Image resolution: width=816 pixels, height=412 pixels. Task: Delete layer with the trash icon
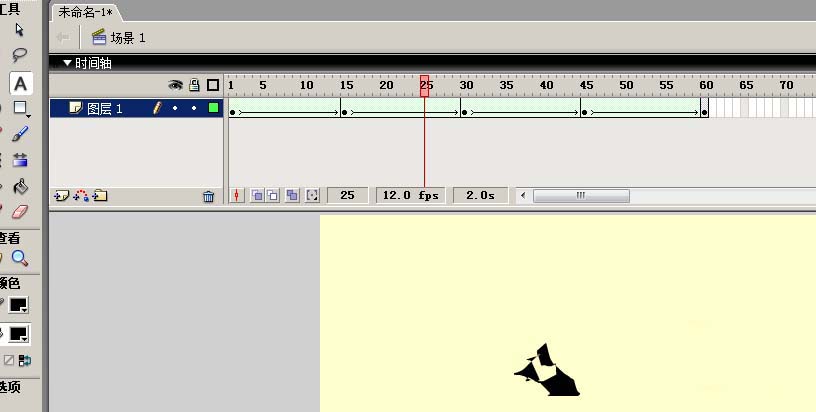click(209, 196)
